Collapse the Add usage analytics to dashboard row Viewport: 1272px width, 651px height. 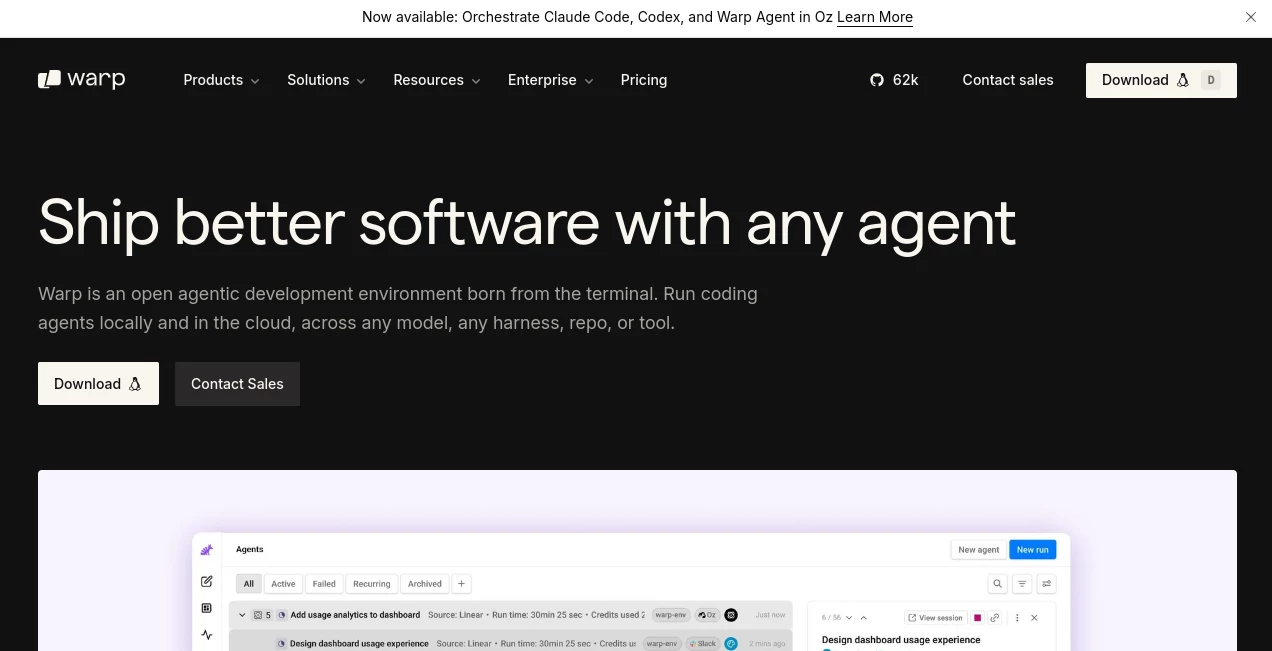[242, 615]
